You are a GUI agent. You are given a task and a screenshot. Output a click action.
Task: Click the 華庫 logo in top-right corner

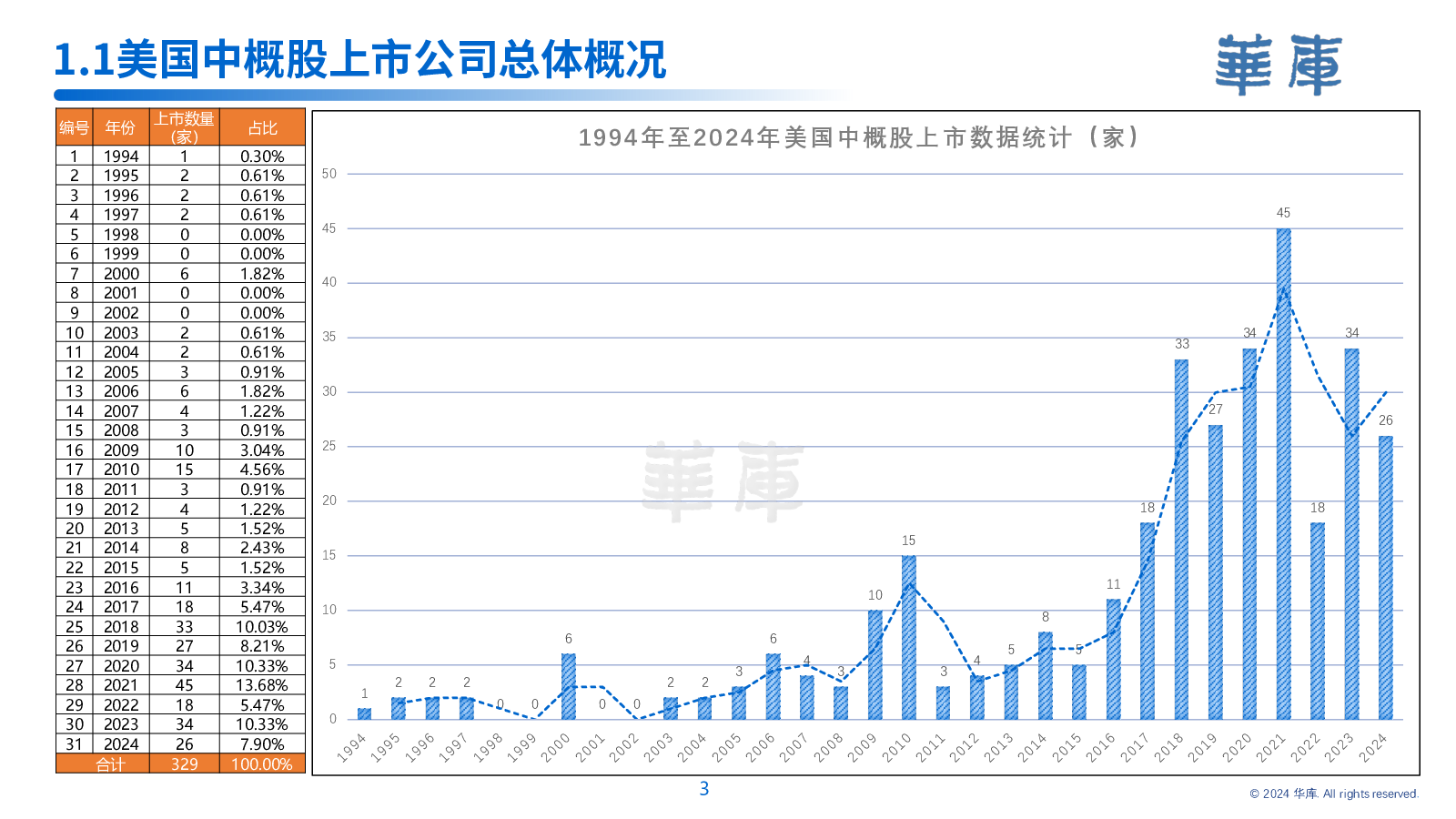pyautogui.click(x=1279, y=66)
